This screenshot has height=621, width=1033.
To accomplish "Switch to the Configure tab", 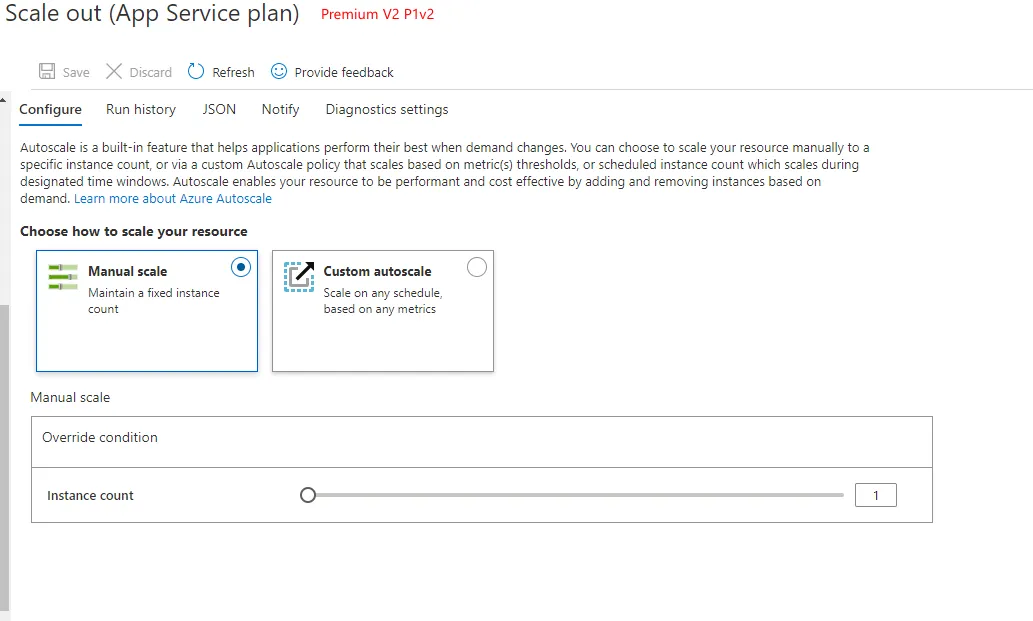I will [50, 110].
